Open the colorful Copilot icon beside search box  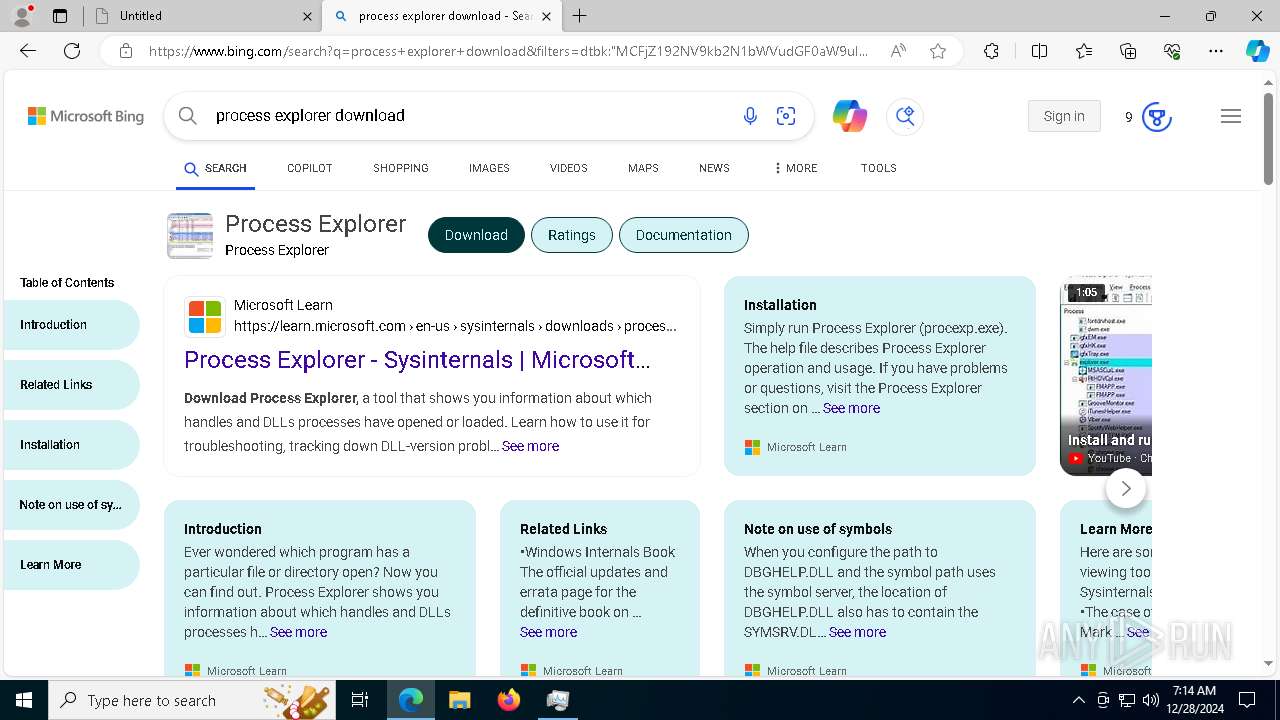pos(850,116)
